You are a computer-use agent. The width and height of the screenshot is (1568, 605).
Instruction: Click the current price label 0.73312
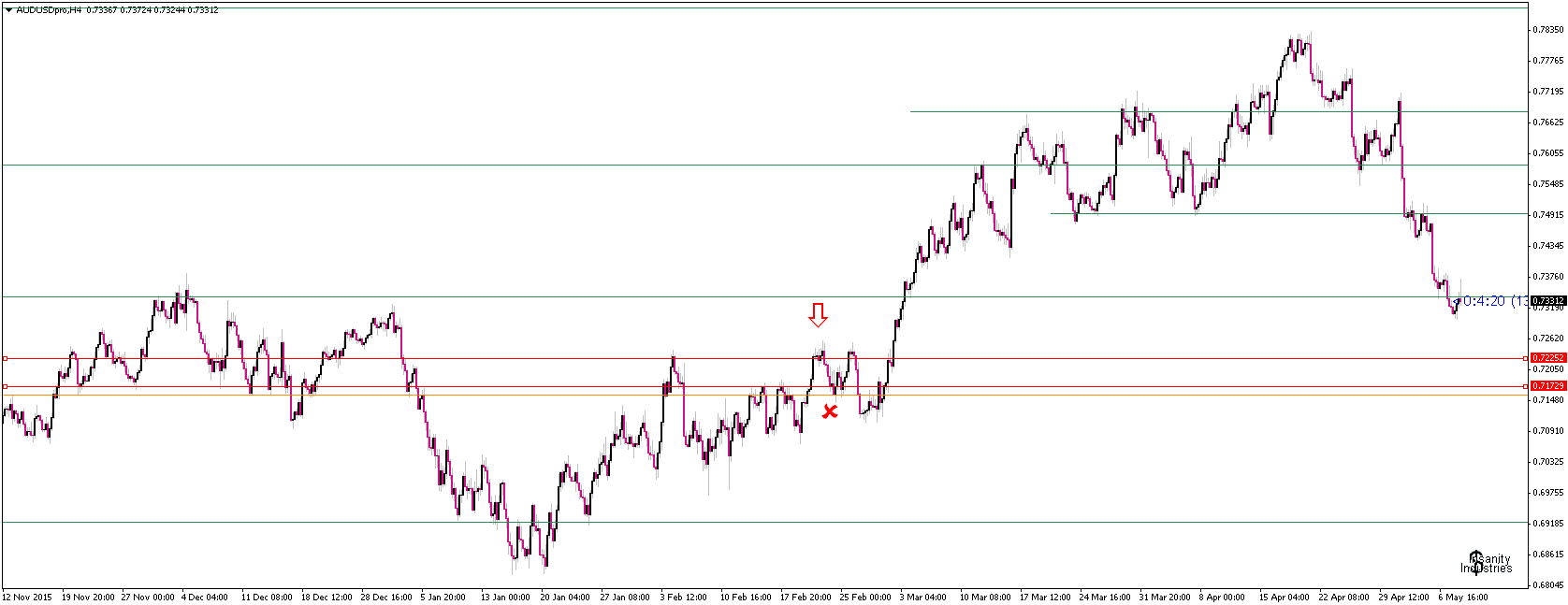pyautogui.click(x=1548, y=301)
